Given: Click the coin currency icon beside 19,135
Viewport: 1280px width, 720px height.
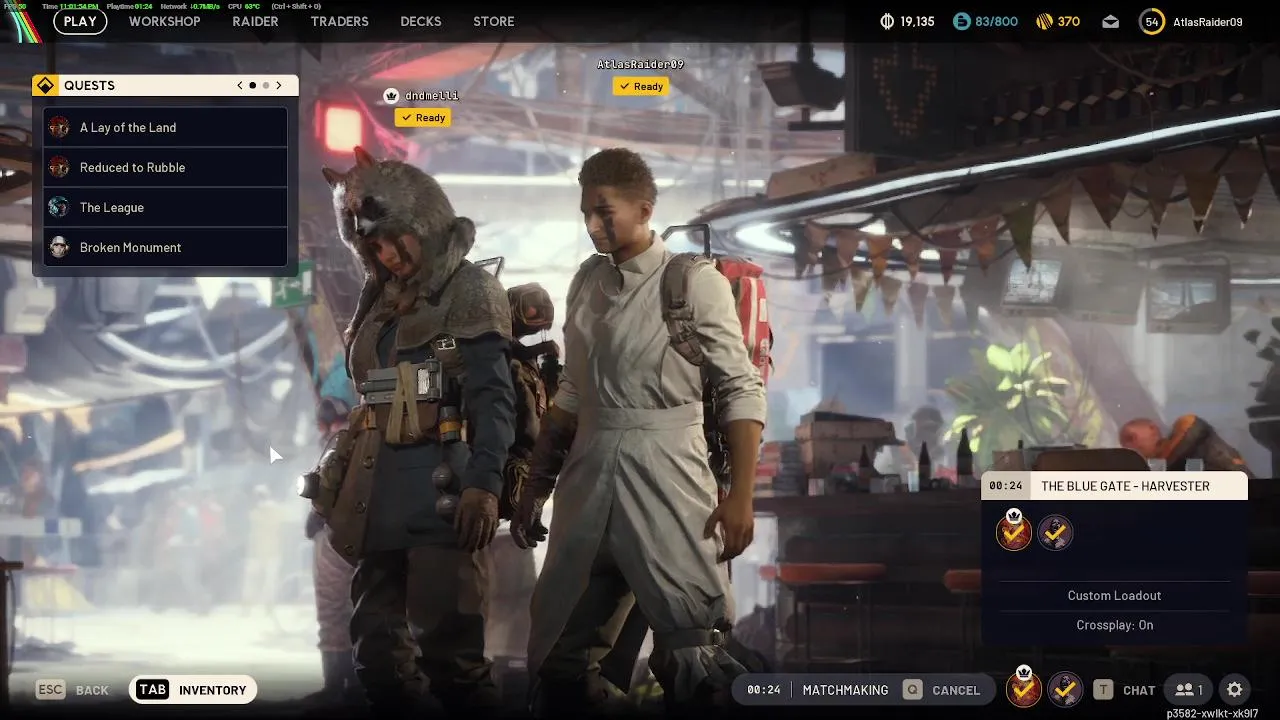Looking at the screenshot, I should point(887,21).
